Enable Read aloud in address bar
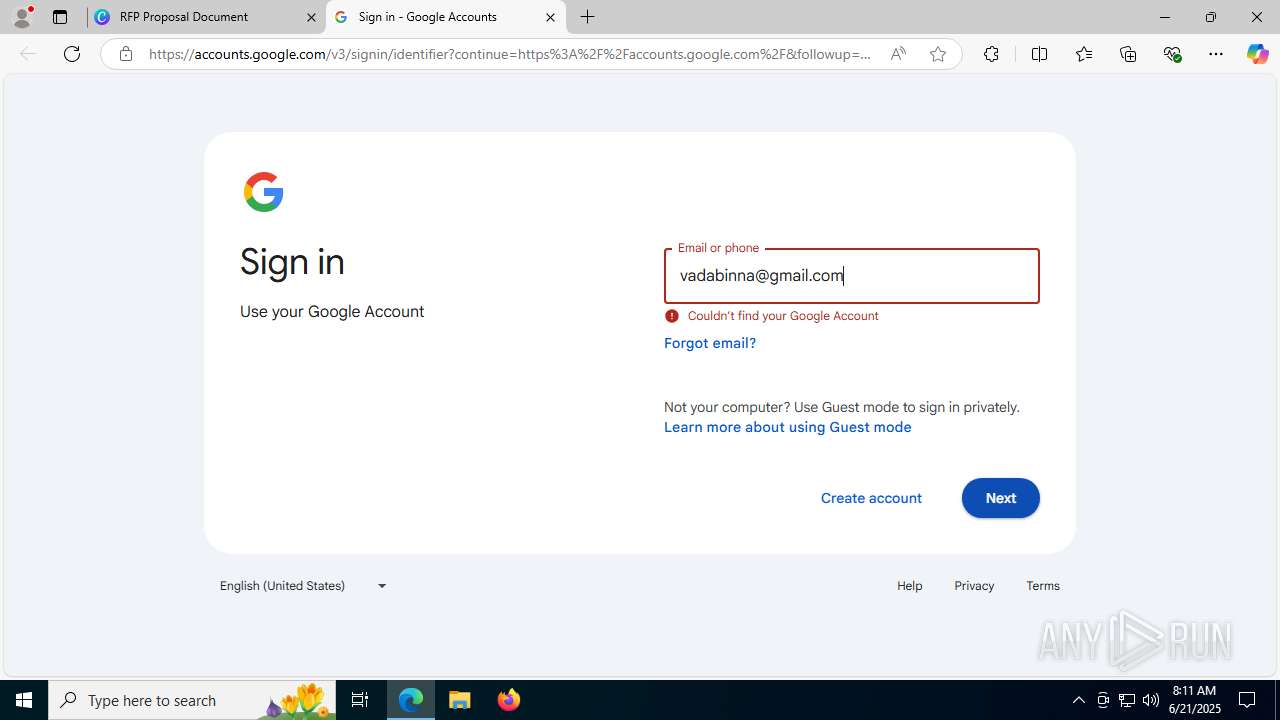1280x720 pixels. click(898, 54)
